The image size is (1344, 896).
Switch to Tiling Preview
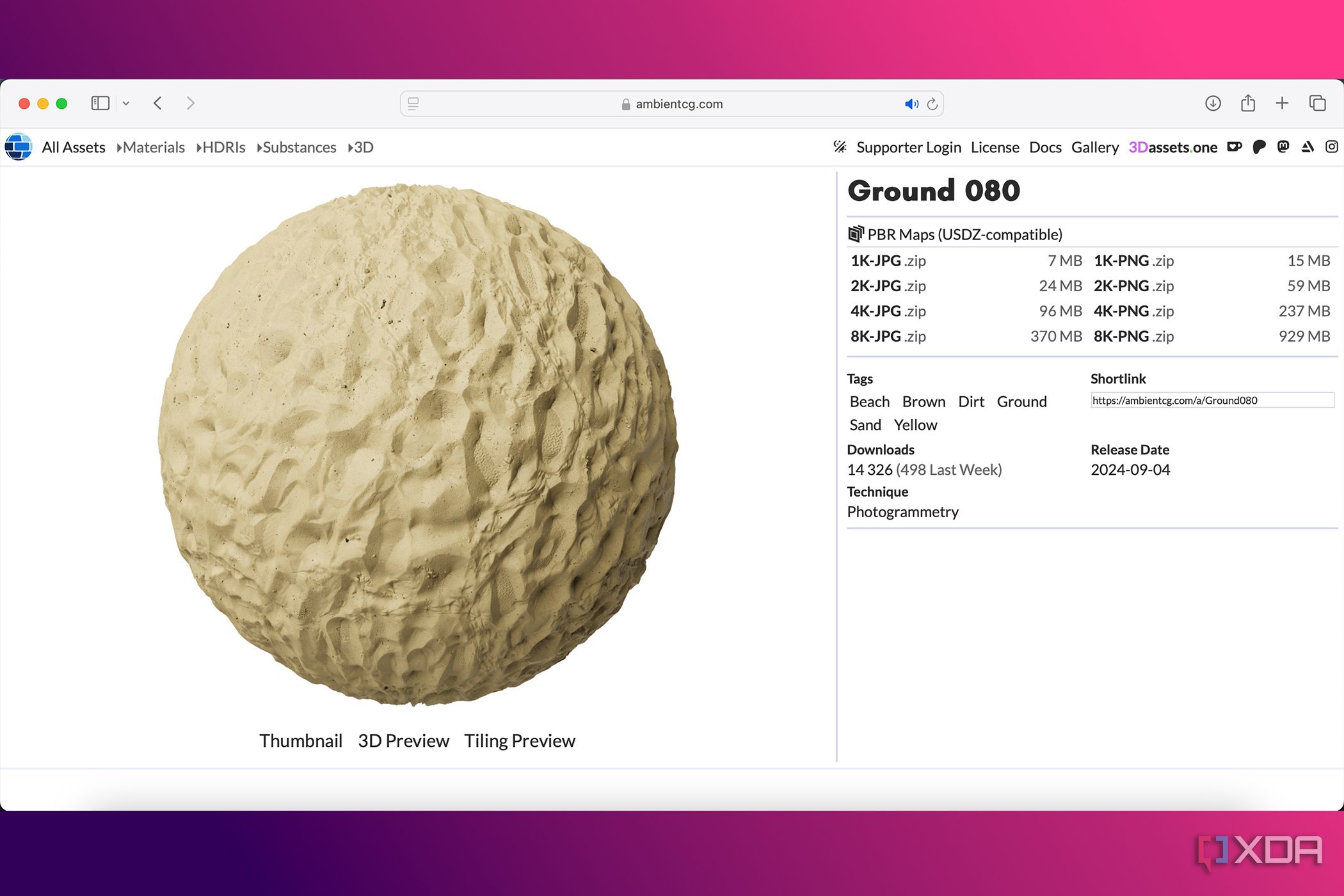coord(520,740)
